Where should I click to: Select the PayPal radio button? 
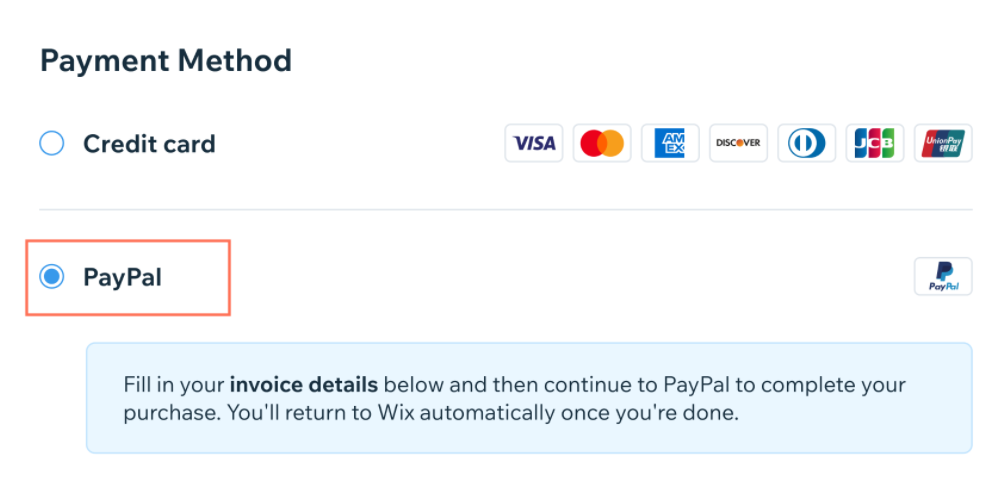tap(51, 277)
